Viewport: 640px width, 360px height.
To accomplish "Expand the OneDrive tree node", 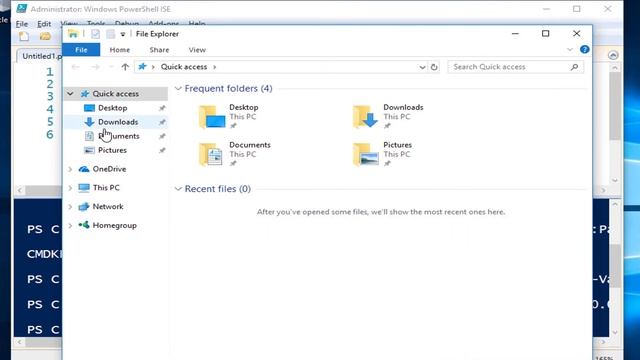I will coord(70,169).
